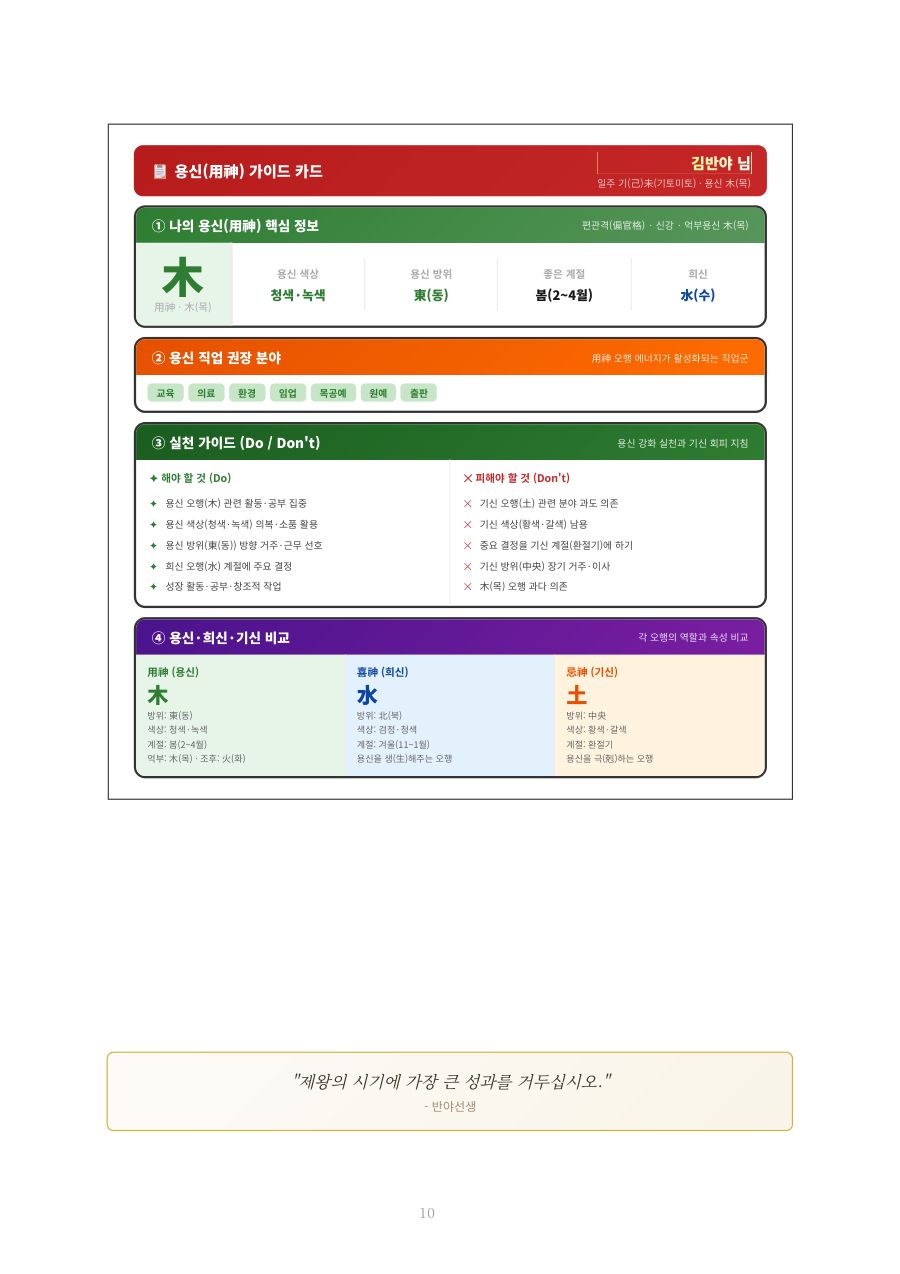Click the large green 木 symbol tile
The width and height of the screenshot is (900, 1274).
183,284
